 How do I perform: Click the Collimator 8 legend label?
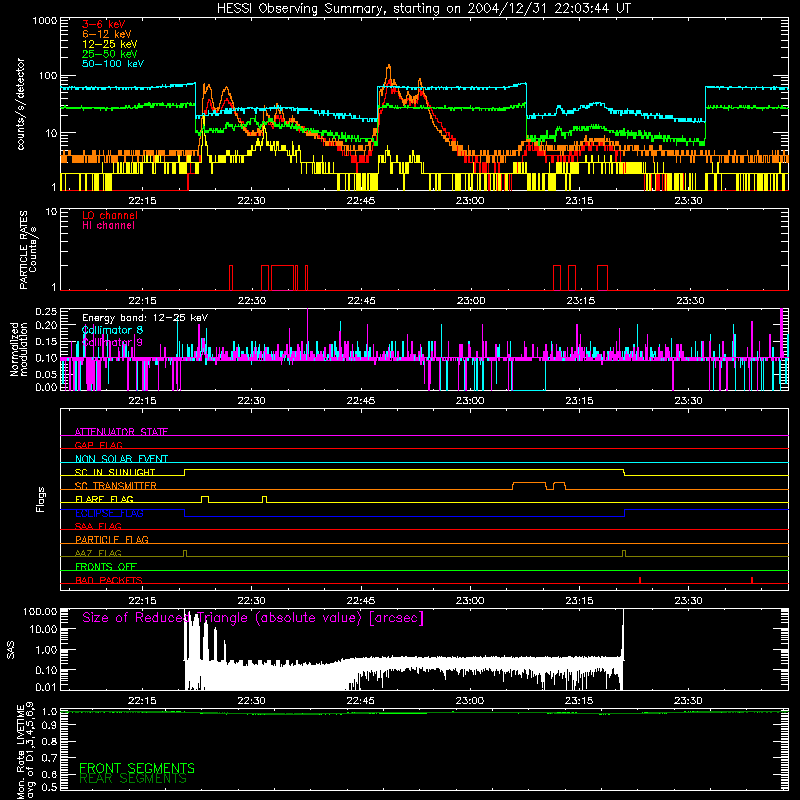point(112,330)
